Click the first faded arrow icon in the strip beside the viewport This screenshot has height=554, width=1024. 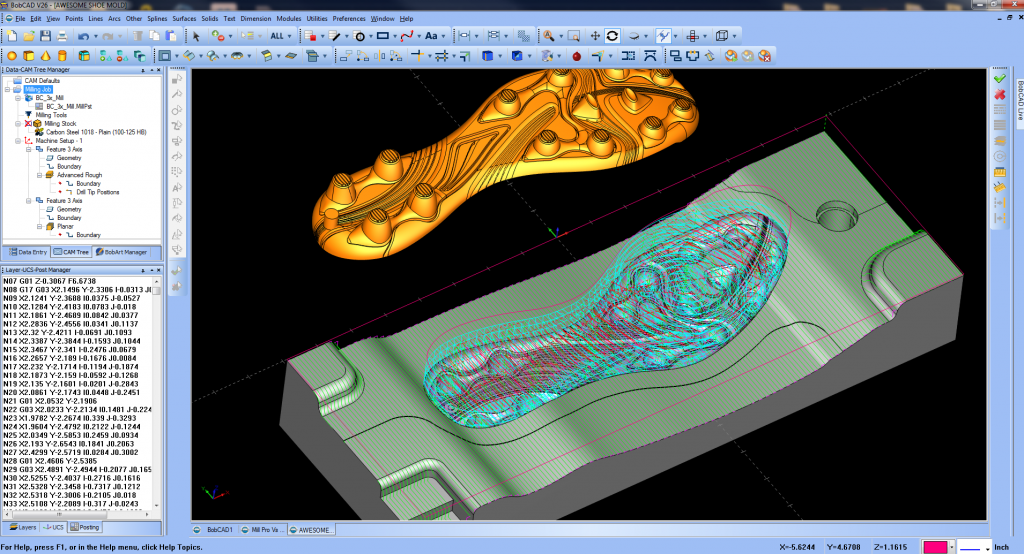pos(176,79)
